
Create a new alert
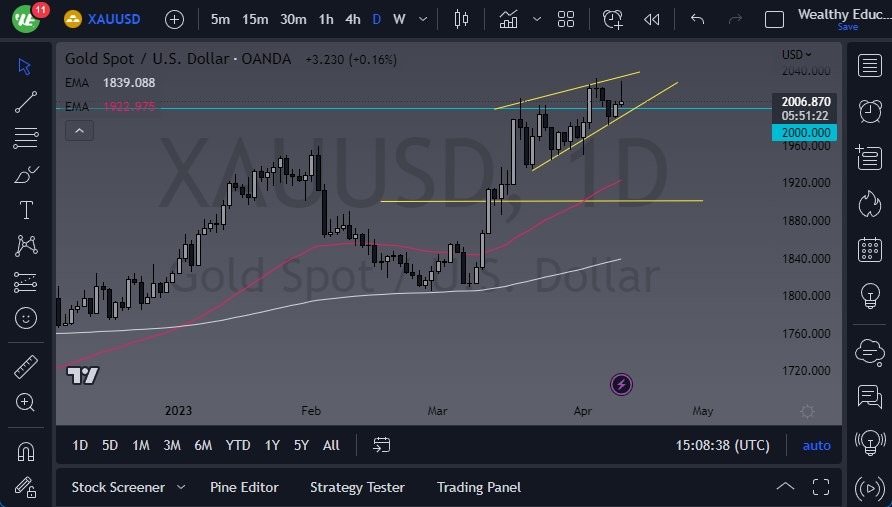[x=613, y=19]
